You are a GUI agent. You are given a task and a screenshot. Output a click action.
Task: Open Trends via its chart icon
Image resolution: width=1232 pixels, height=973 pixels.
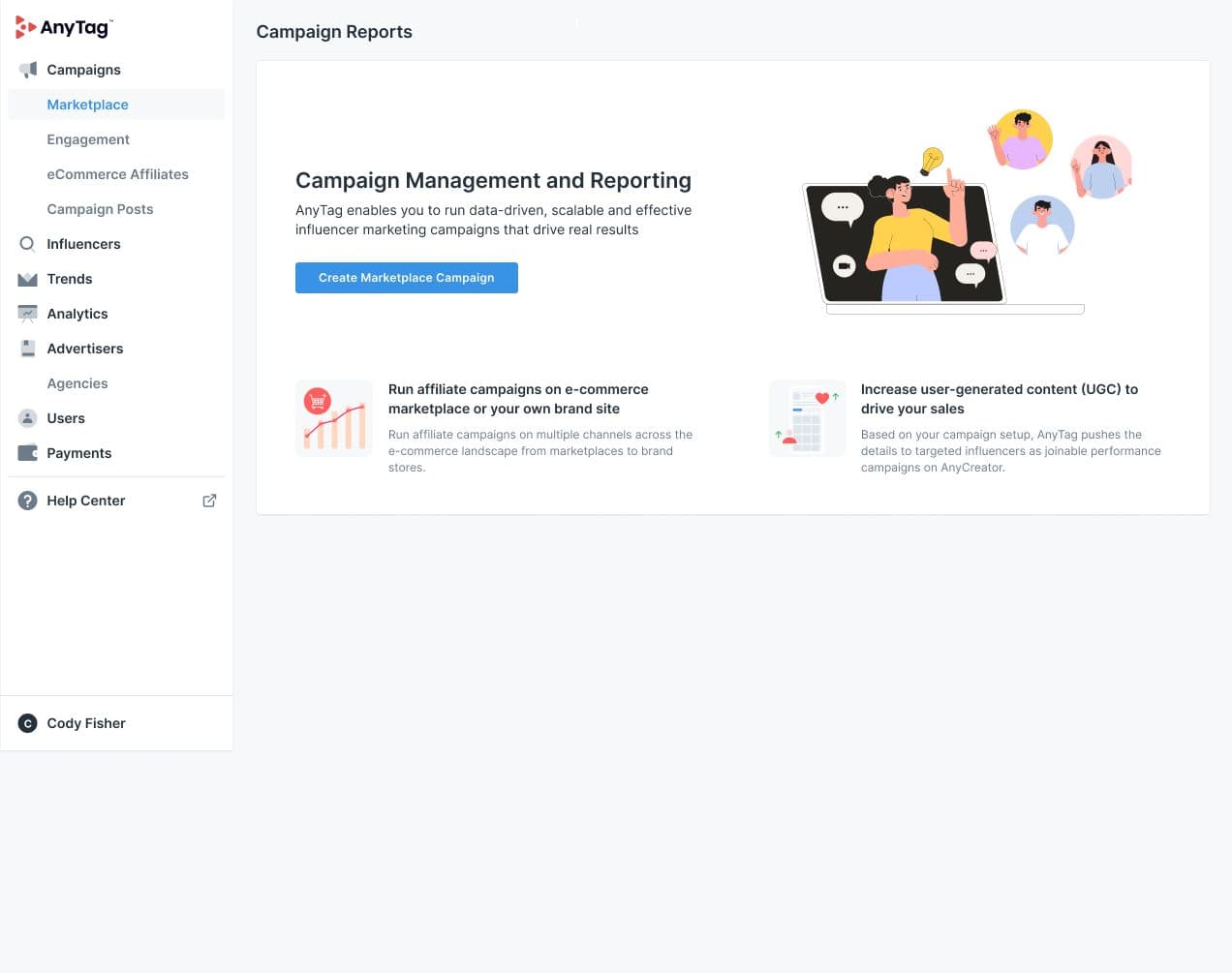27,278
